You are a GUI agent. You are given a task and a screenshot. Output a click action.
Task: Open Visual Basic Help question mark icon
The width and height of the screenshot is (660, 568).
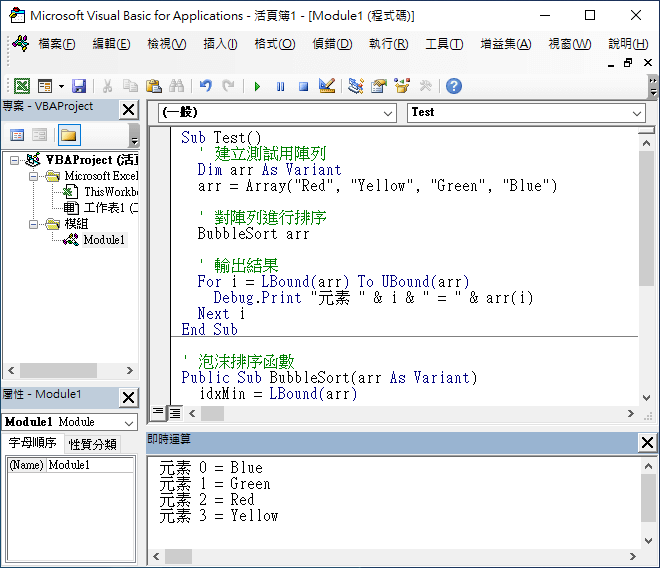(454, 86)
